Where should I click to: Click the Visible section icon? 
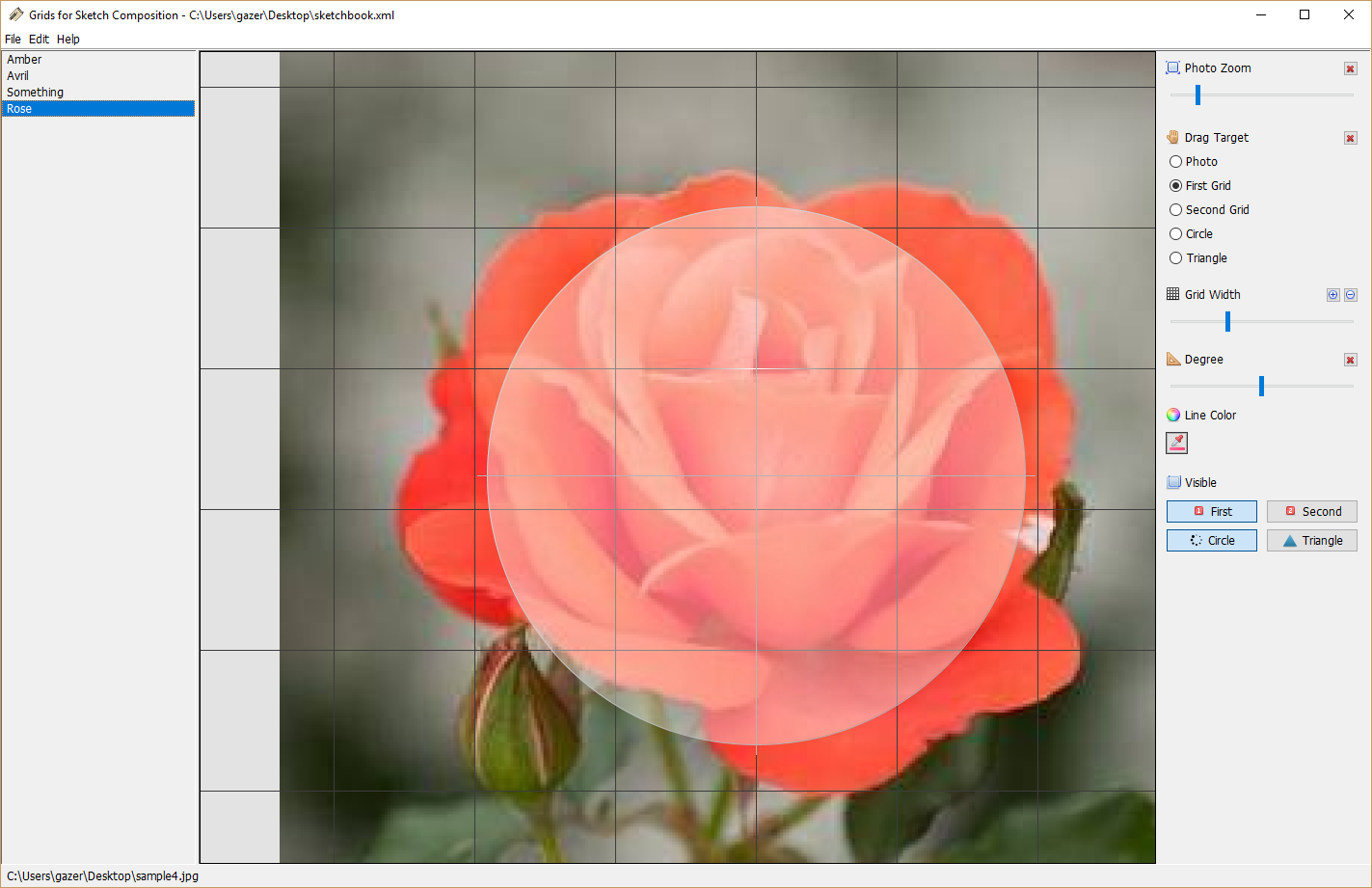(1172, 482)
